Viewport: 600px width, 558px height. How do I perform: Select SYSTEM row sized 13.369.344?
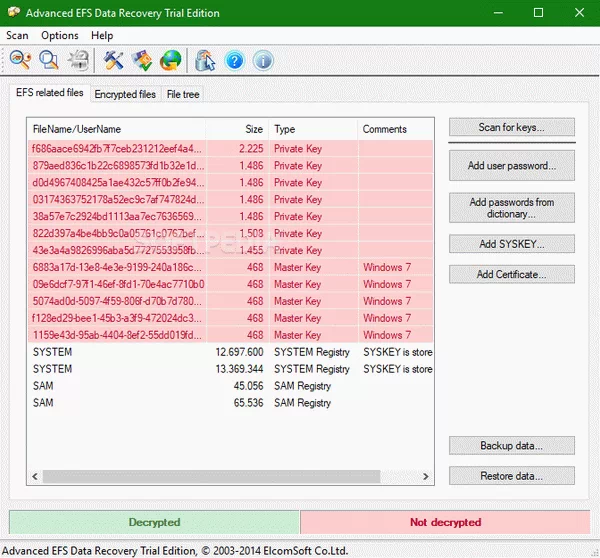click(x=230, y=369)
